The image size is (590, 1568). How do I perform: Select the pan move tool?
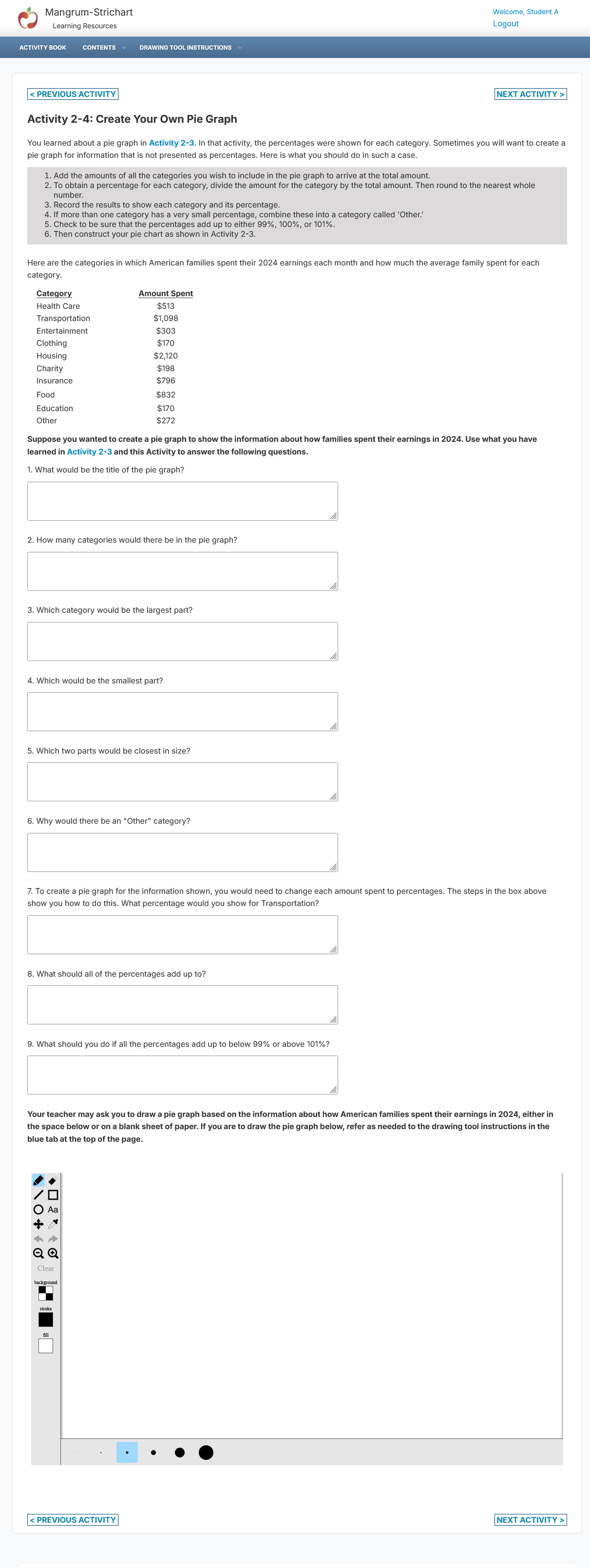coord(38,1224)
